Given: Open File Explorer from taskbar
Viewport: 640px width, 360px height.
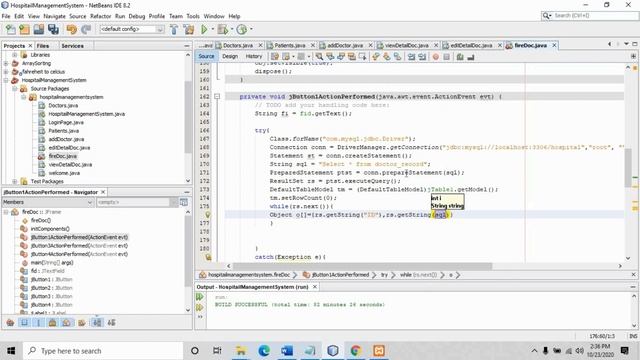Looking at the screenshot, I should tap(241, 351).
